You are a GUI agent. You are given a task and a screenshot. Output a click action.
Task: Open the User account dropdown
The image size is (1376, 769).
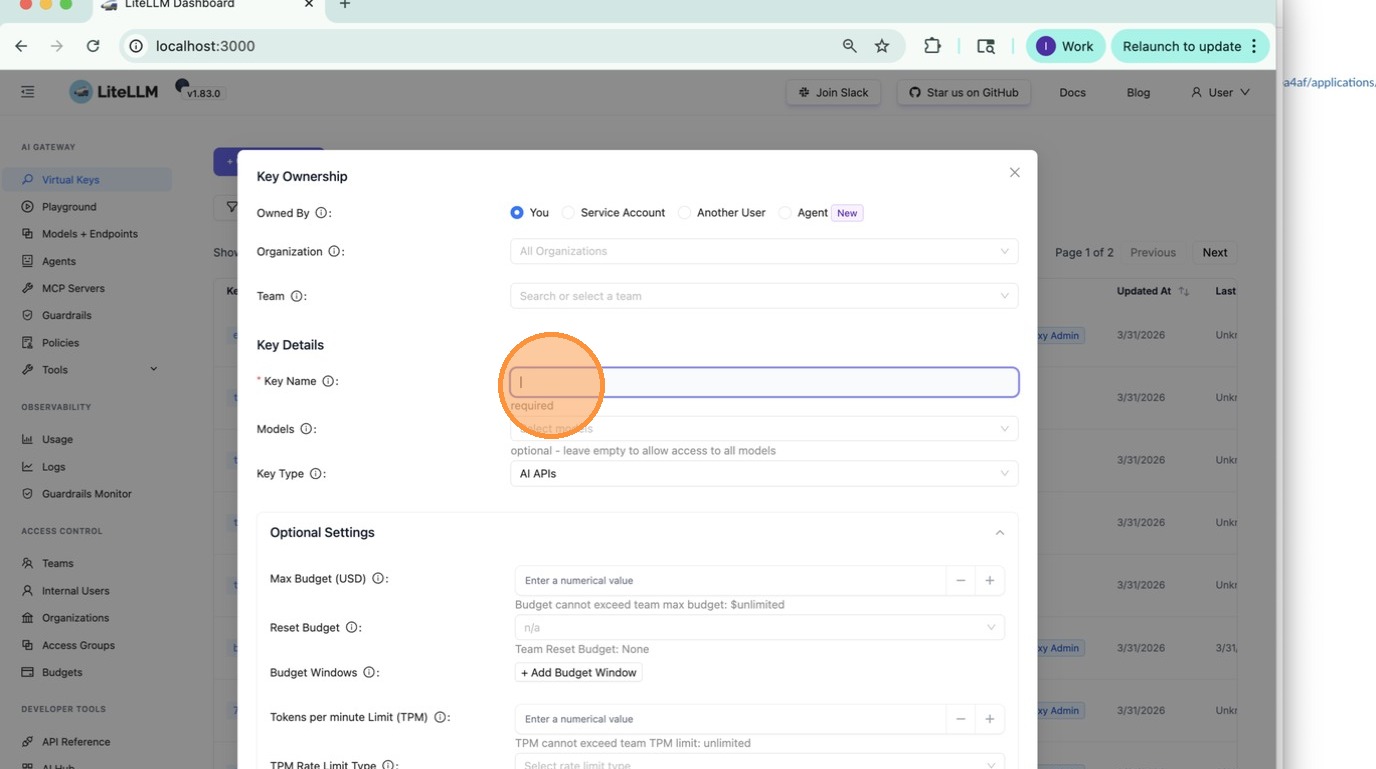pyautogui.click(x=1220, y=92)
